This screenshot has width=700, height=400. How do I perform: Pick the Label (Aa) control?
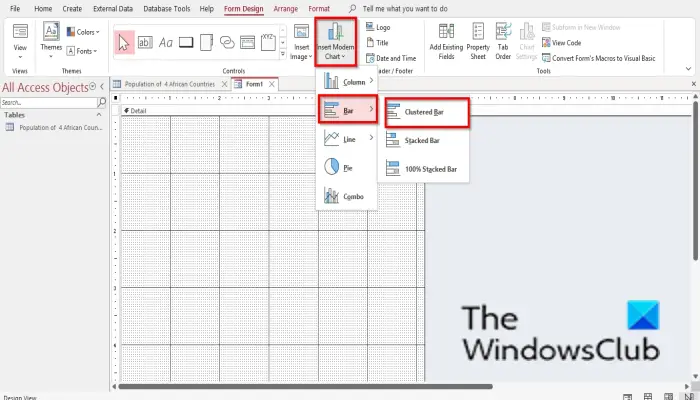[166, 42]
